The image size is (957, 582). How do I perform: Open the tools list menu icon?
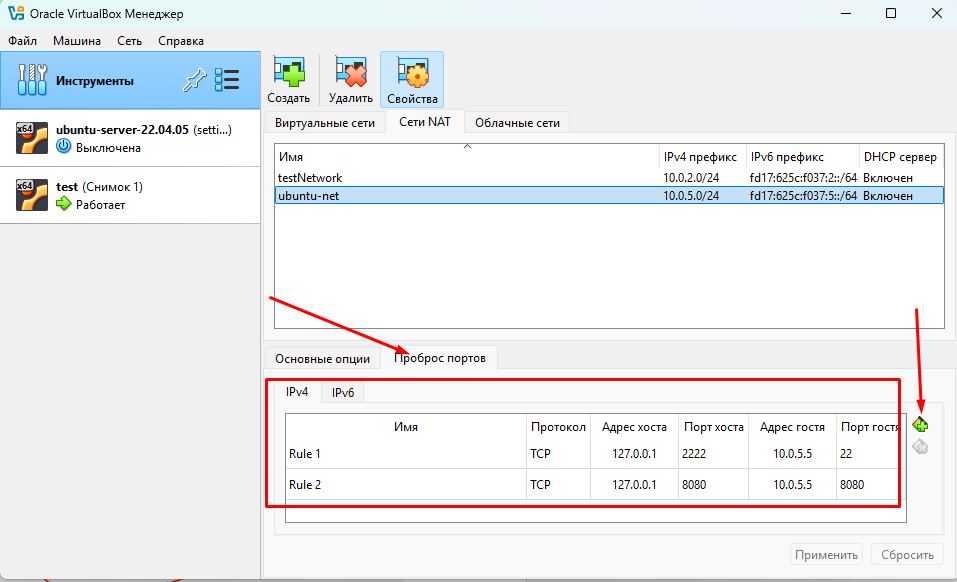[227, 81]
